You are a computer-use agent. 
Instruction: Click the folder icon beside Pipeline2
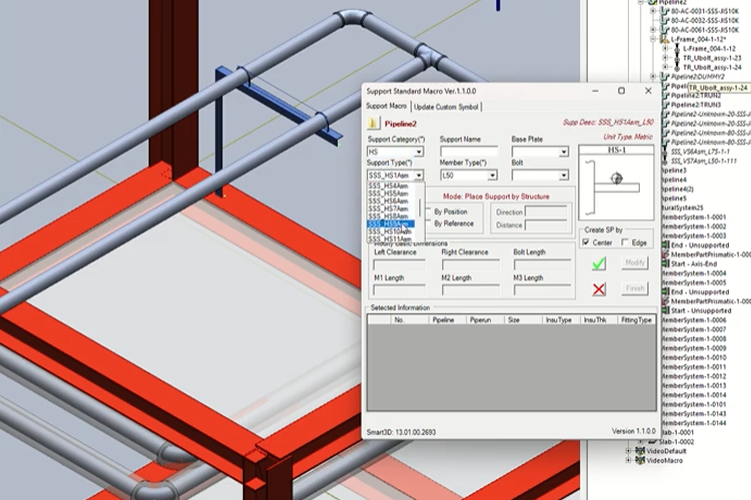pyautogui.click(x=373, y=124)
